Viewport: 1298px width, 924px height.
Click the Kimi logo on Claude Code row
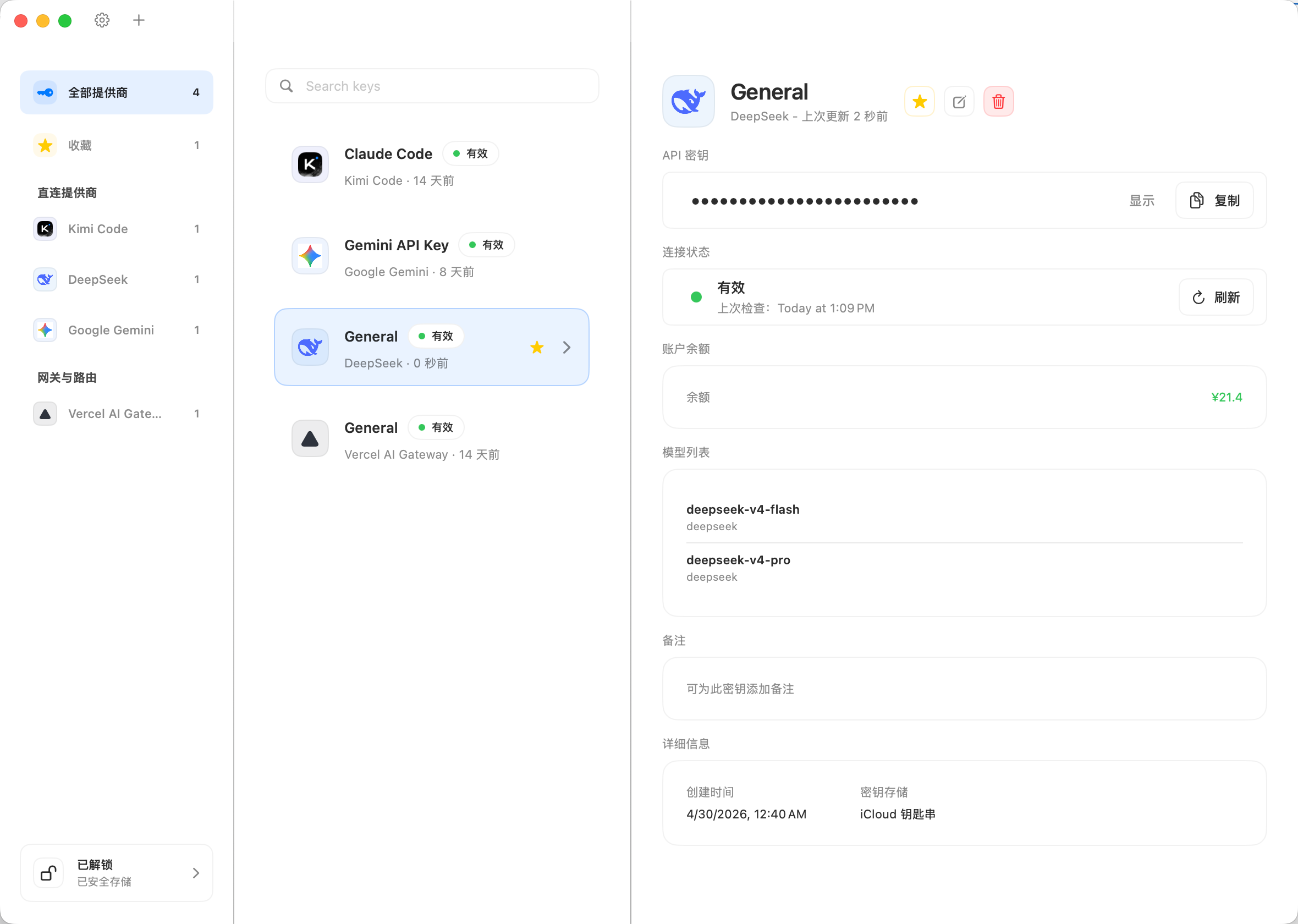coord(310,164)
